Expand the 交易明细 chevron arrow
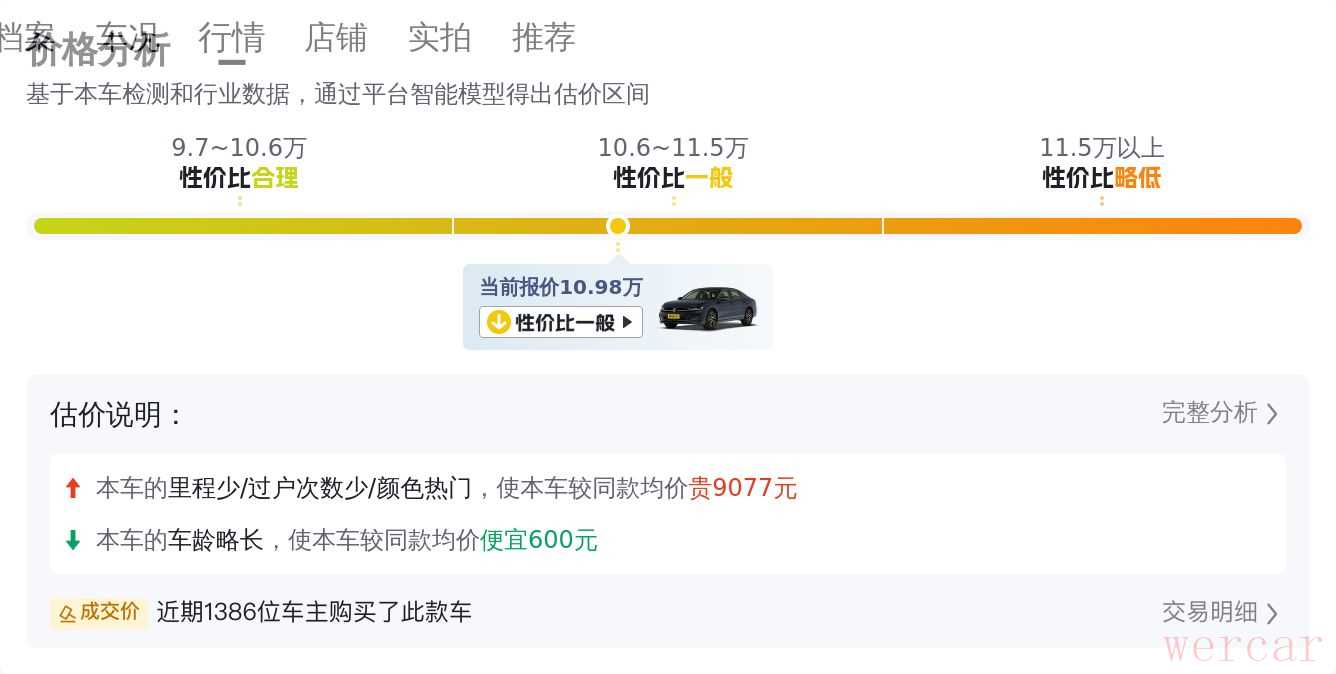This screenshot has height=674, width=1336. [1272, 613]
